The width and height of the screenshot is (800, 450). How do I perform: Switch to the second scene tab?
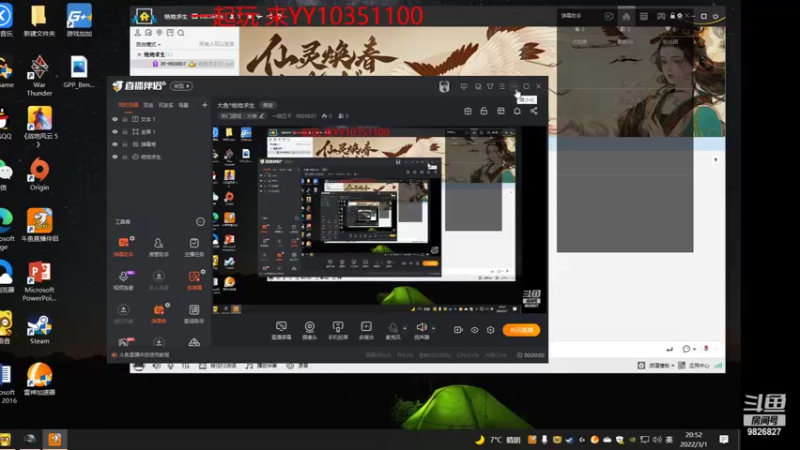point(148,105)
